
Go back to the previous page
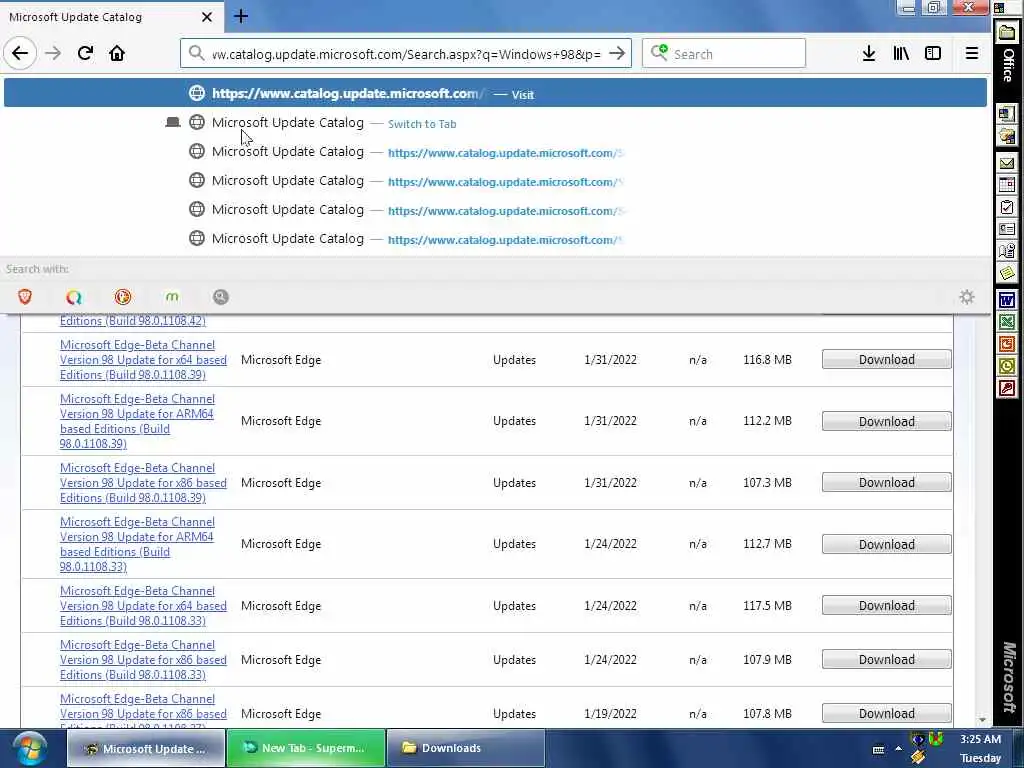[x=20, y=53]
